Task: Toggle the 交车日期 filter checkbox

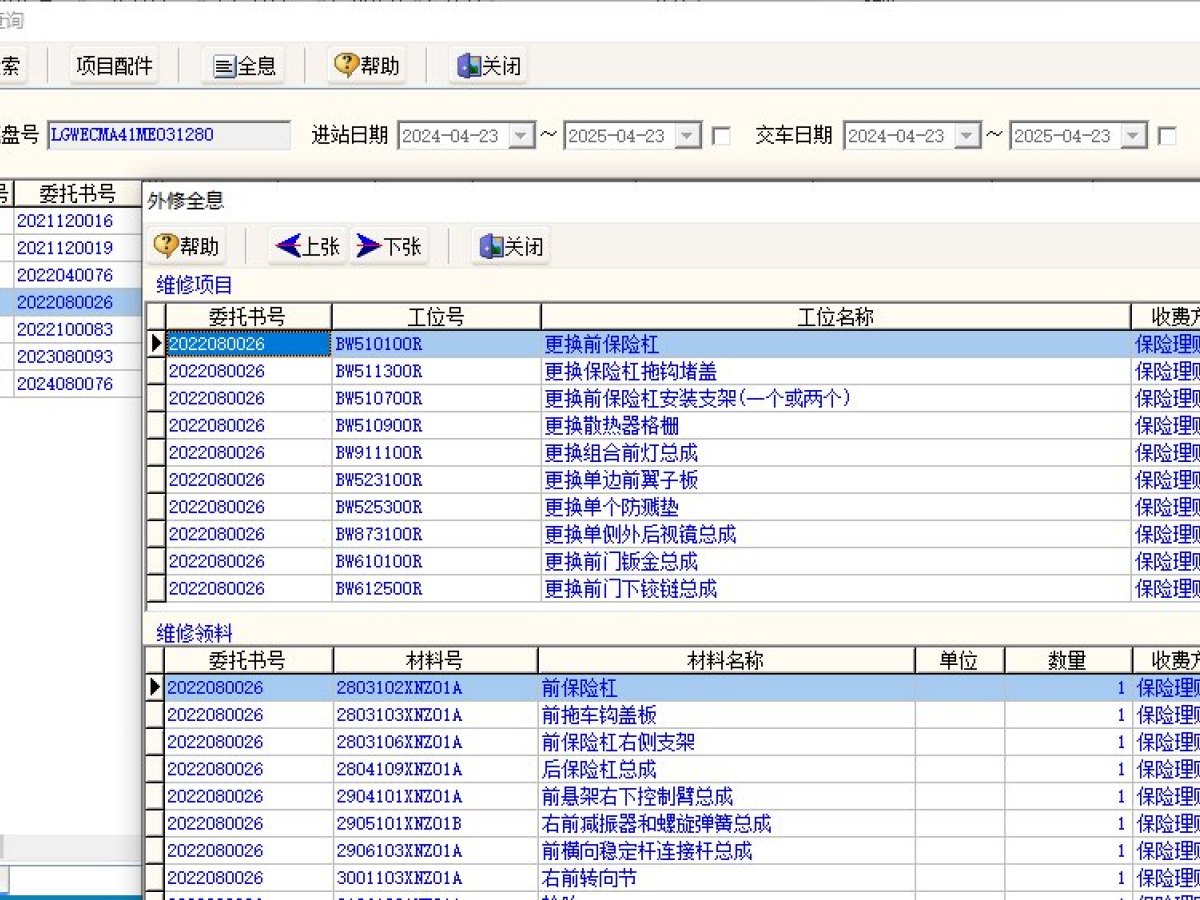Action: (x=1167, y=136)
